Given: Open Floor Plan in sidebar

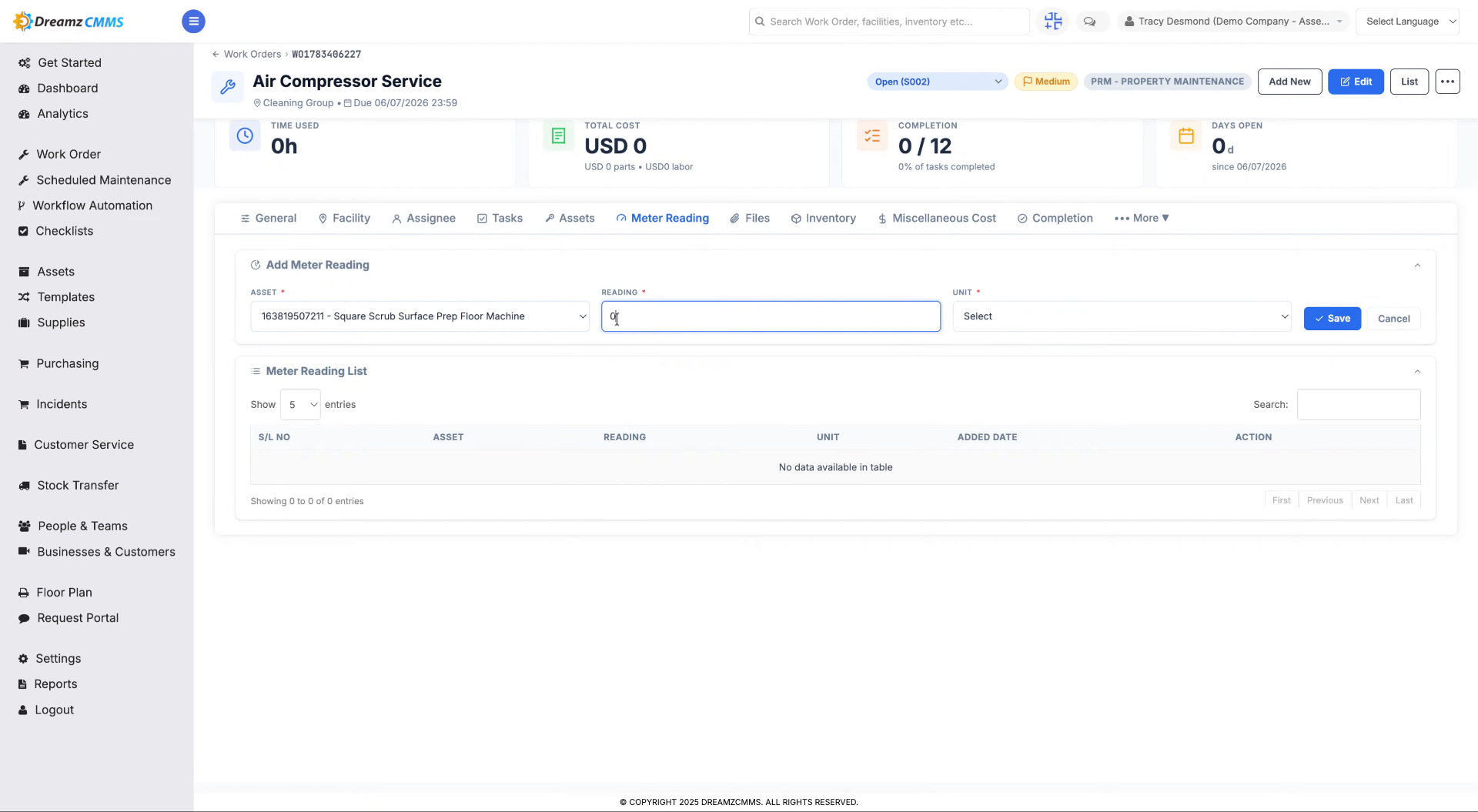Looking at the screenshot, I should point(64,593).
